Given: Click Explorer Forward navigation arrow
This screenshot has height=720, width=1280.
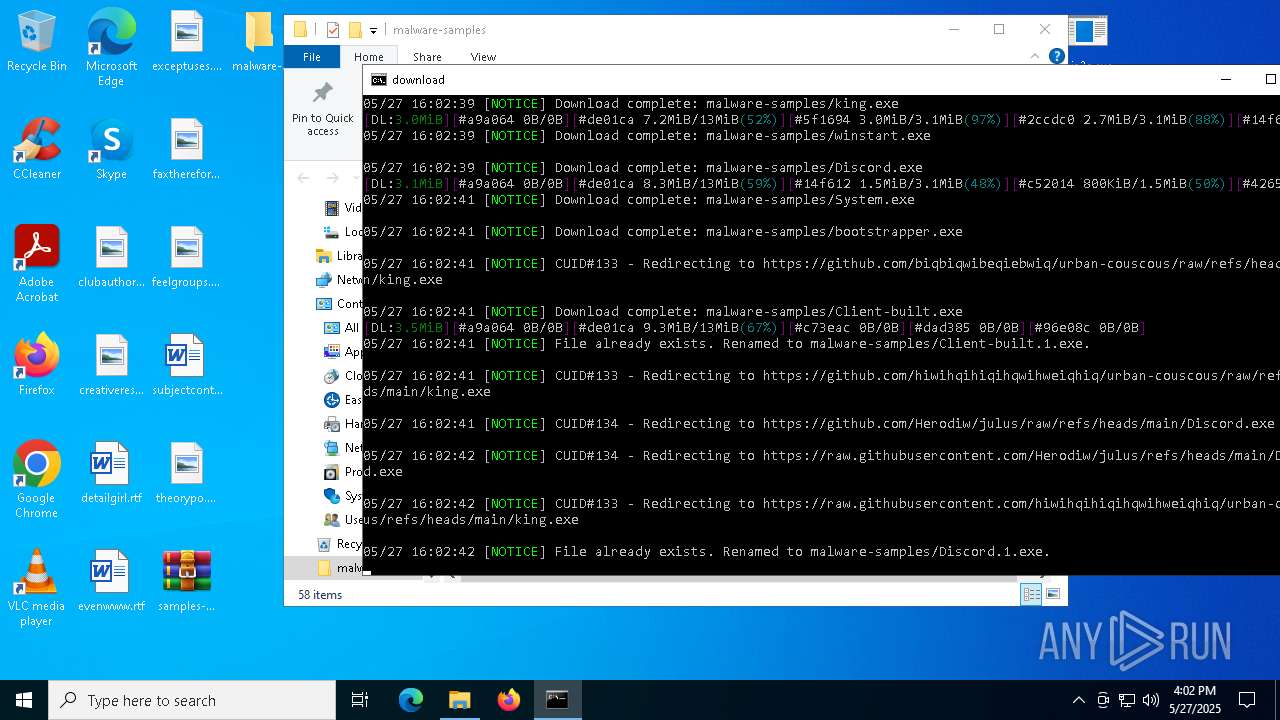Looking at the screenshot, I should pyautogui.click(x=332, y=178).
